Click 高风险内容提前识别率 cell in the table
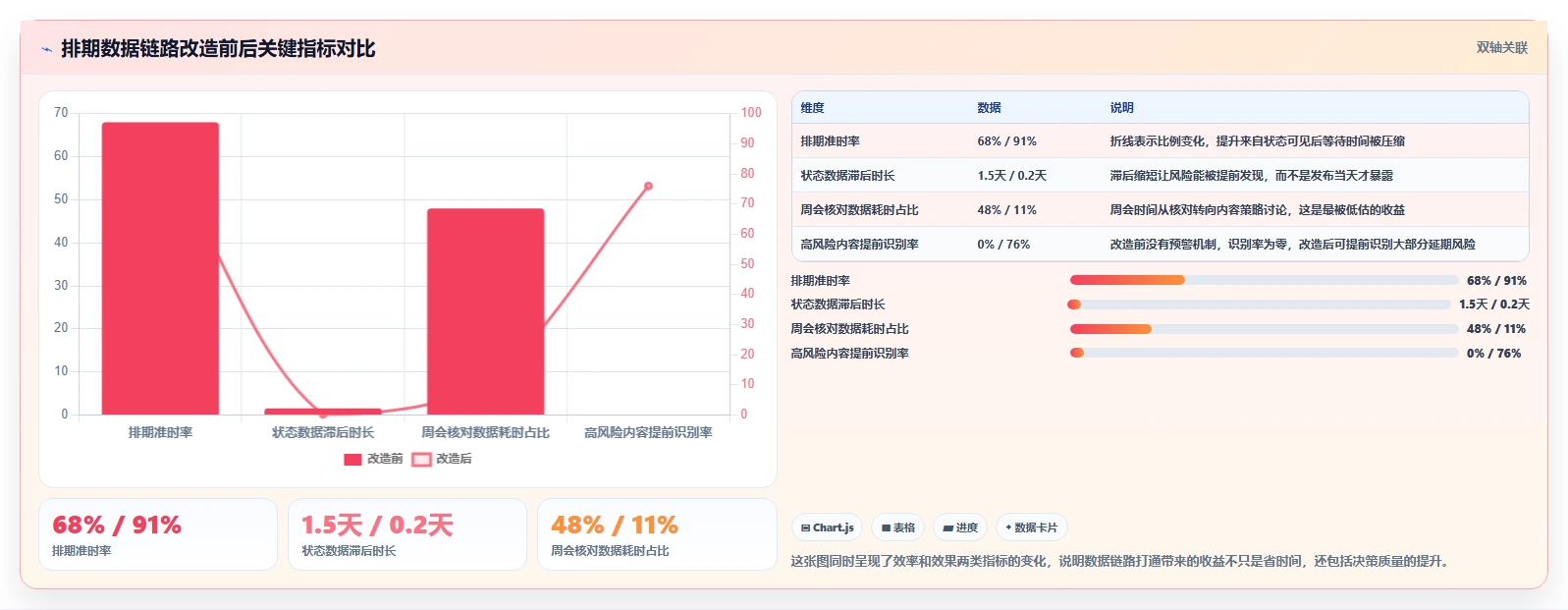 tap(859, 245)
